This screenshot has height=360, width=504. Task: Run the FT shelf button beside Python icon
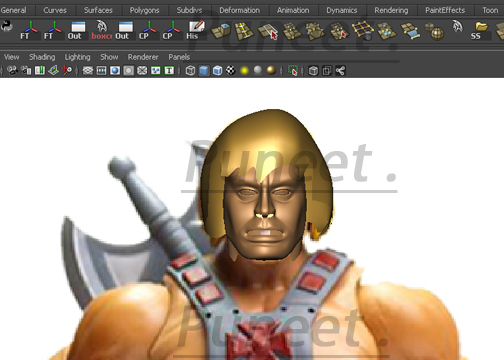[29, 30]
